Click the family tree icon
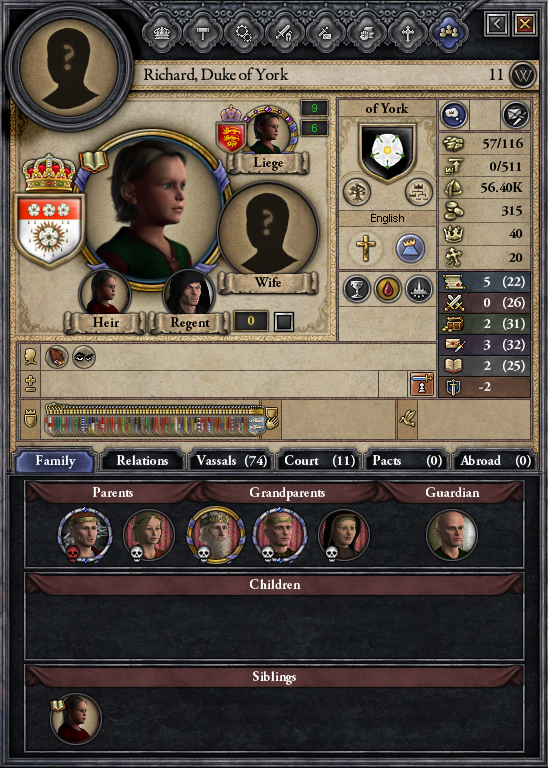 357,192
